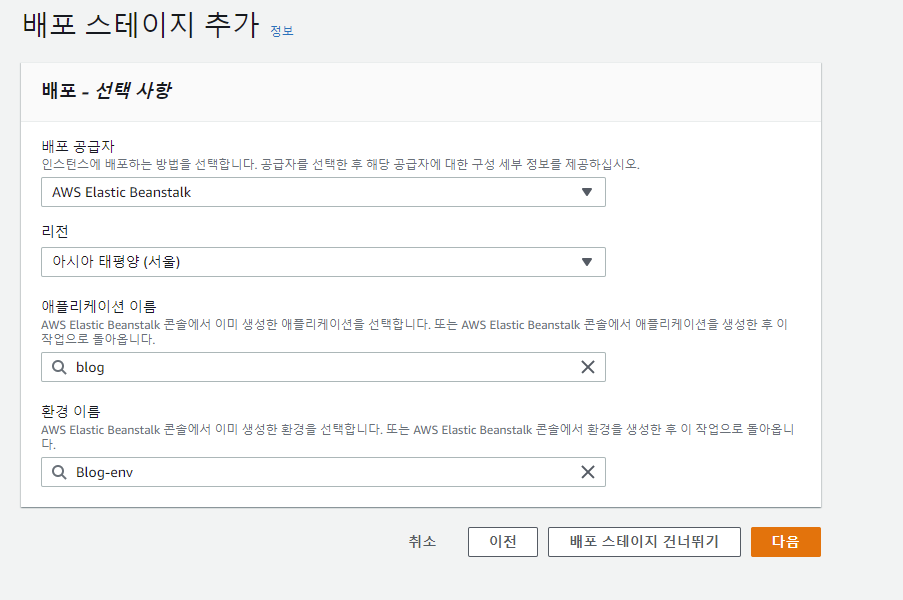Click the 배포 스테이지 추가 page title
Image resolution: width=903 pixels, height=600 pixels.
pyautogui.click(x=141, y=25)
